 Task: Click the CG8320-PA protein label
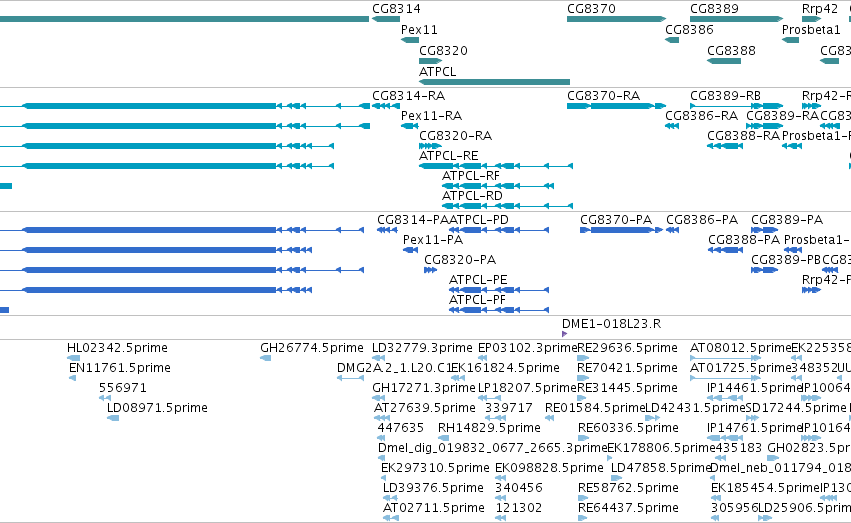tap(460, 260)
